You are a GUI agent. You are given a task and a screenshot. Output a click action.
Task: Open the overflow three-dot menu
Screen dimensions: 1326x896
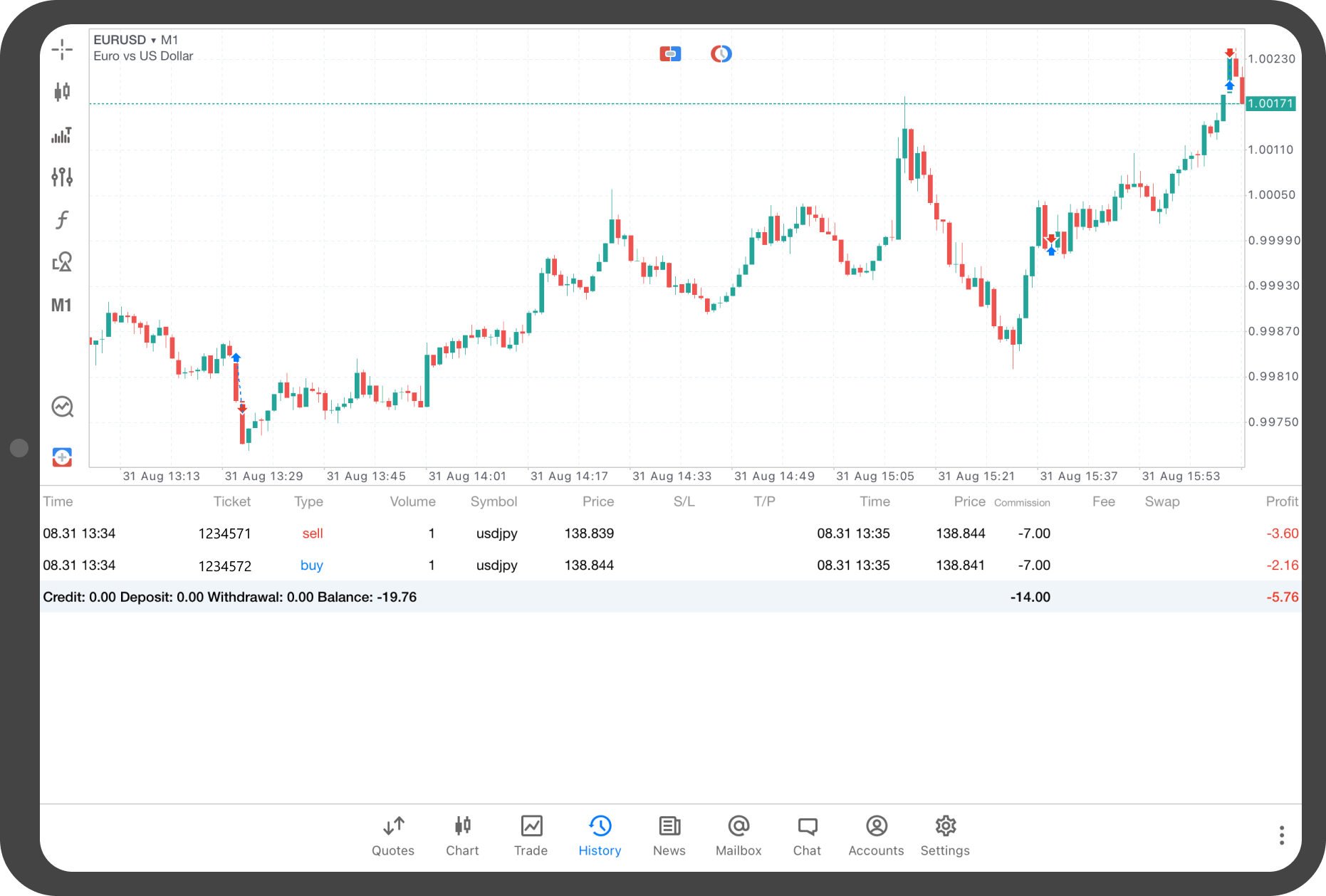(1281, 834)
